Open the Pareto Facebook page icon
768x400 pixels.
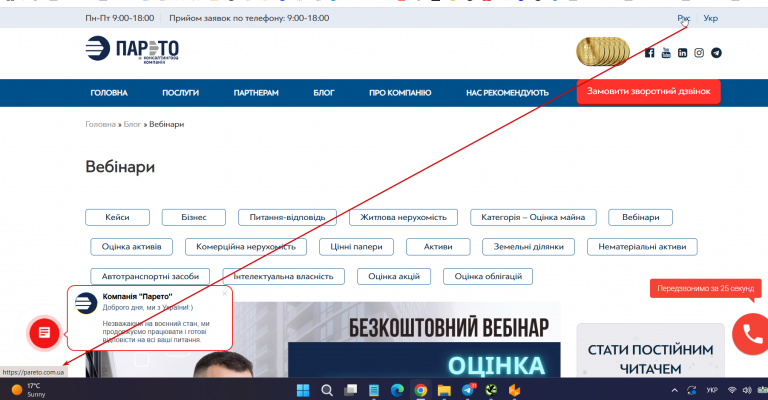[x=649, y=53]
